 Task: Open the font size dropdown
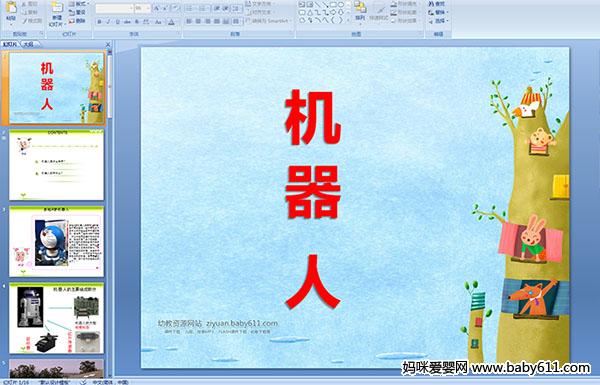pyautogui.click(x=142, y=8)
